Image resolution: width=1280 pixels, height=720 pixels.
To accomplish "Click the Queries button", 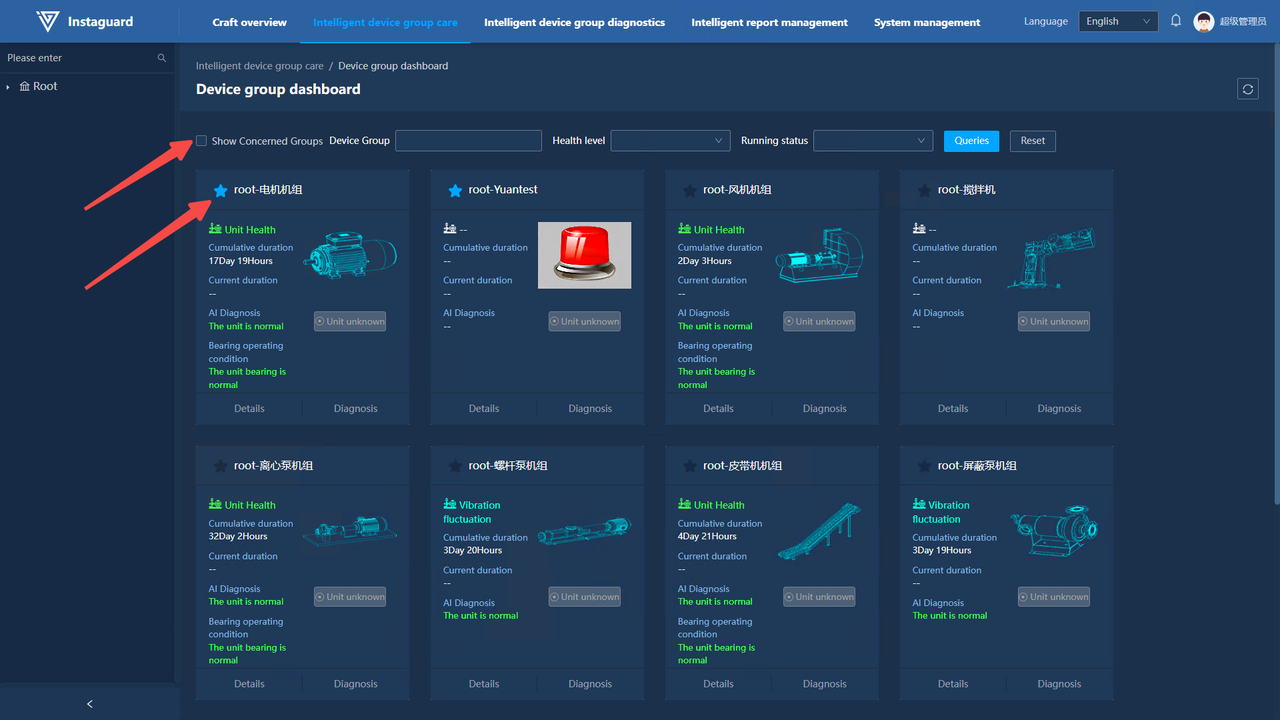I will tap(971, 141).
